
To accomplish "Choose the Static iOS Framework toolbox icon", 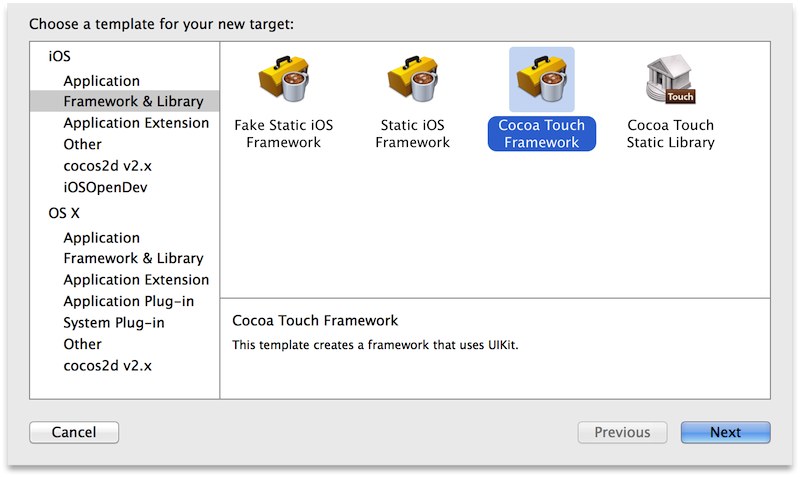I will 413,80.
